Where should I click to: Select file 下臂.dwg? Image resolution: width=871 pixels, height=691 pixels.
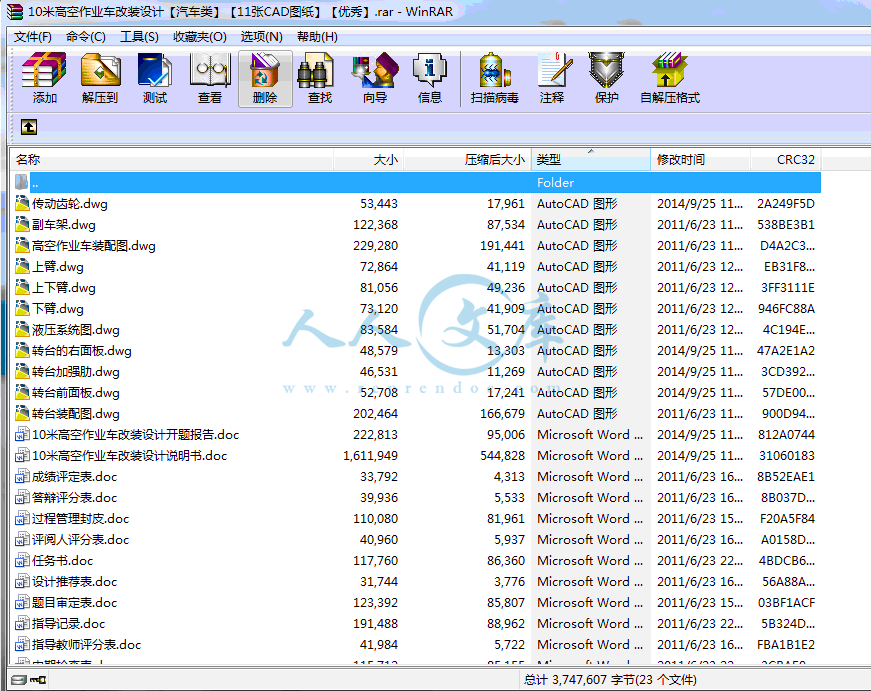[58, 308]
